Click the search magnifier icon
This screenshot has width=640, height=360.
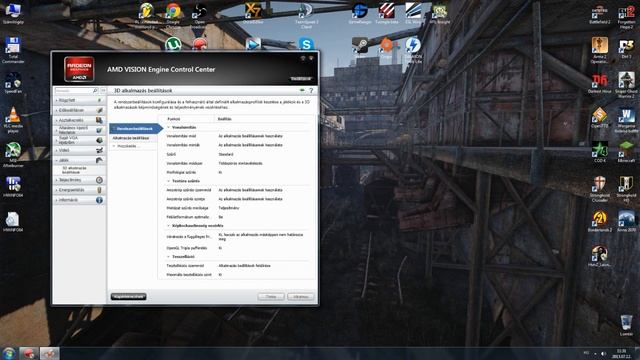[x=95, y=90]
